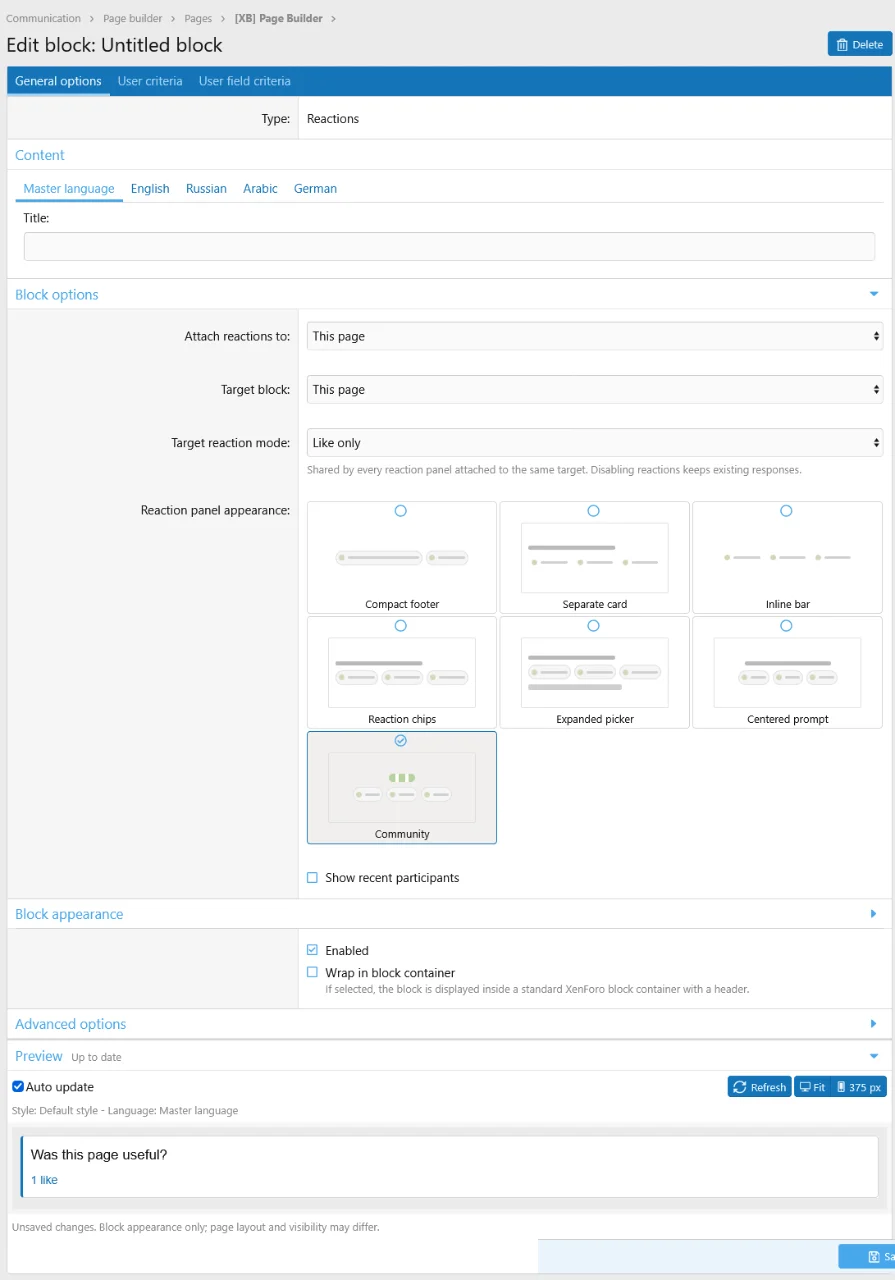Click the Compact footer appearance thumbnail

point(402,558)
